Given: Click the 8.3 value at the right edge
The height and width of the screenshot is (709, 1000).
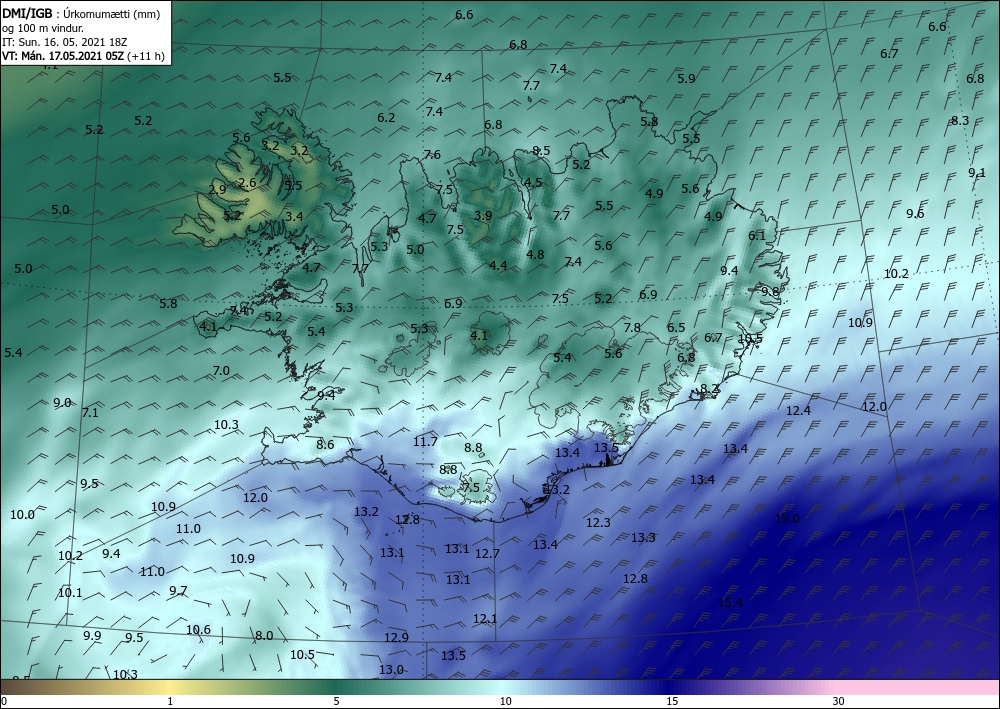Looking at the screenshot, I should (x=960, y=121).
